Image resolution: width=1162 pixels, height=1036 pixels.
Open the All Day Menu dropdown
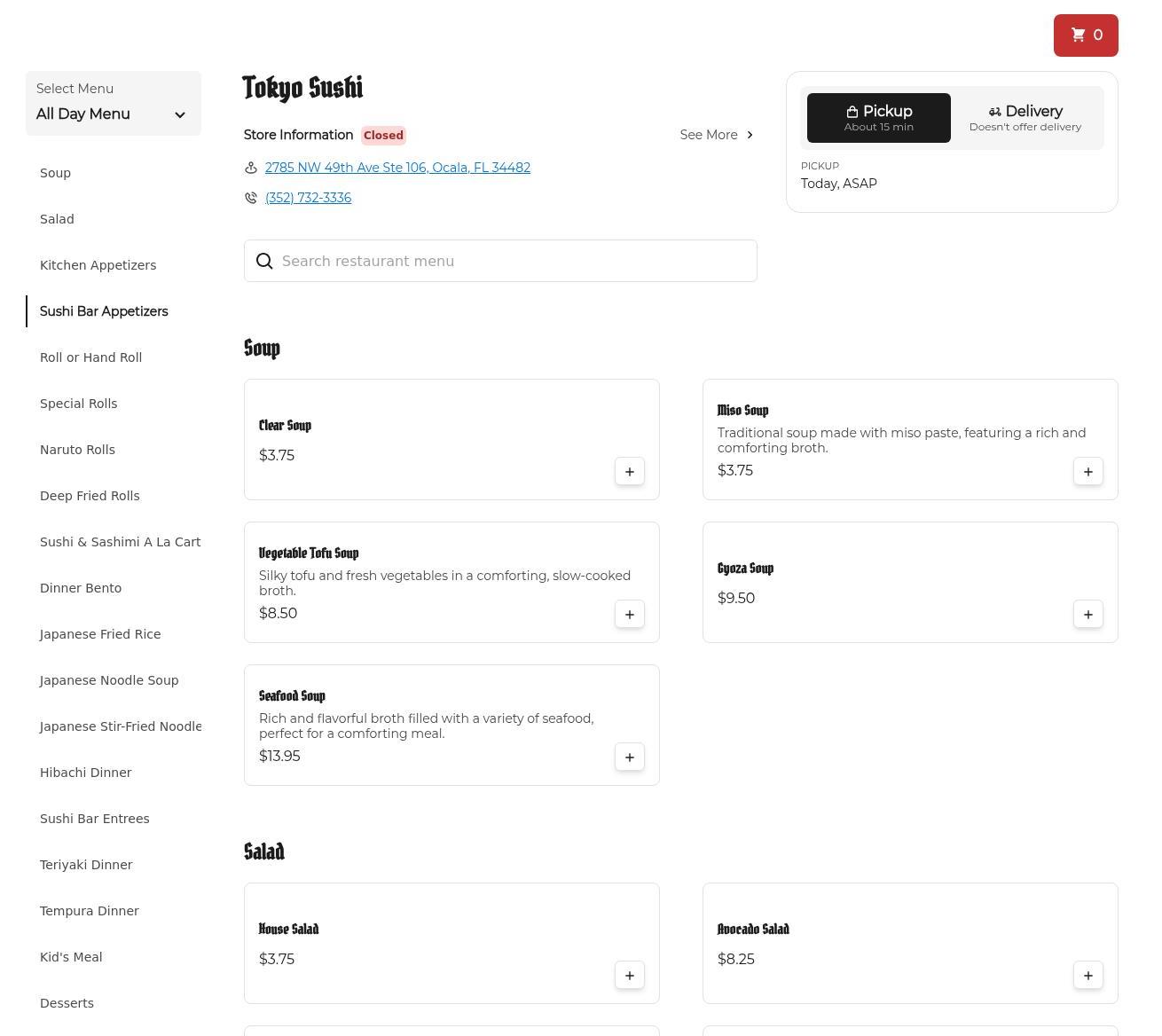pos(113,104)
